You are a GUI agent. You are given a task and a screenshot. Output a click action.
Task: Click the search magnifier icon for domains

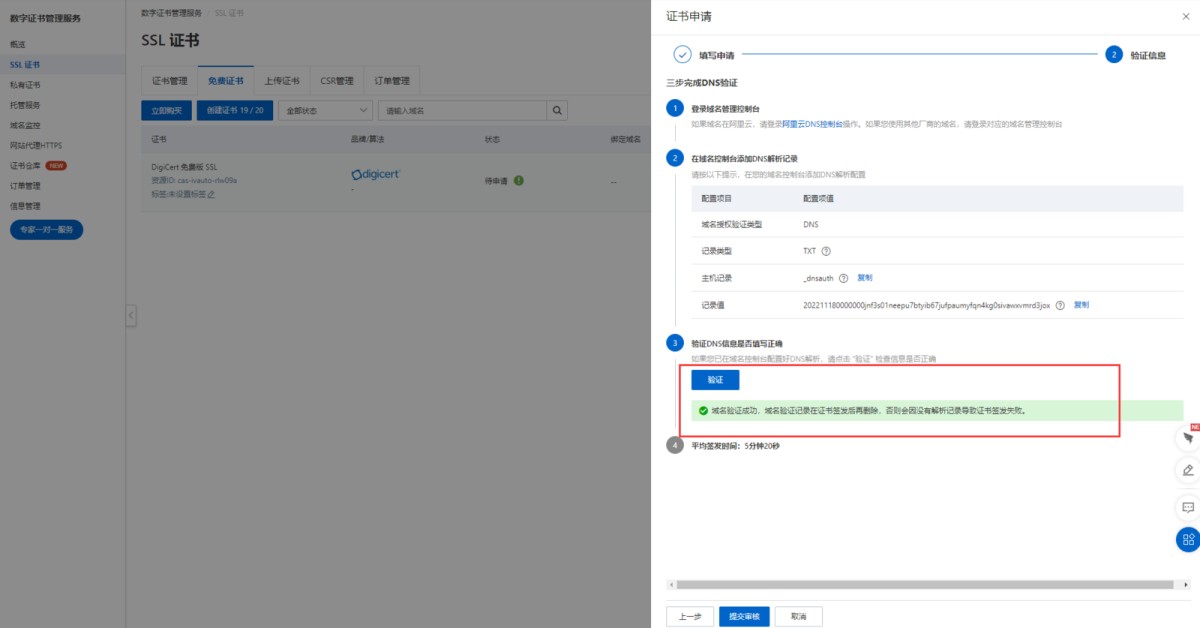(556, 110)
